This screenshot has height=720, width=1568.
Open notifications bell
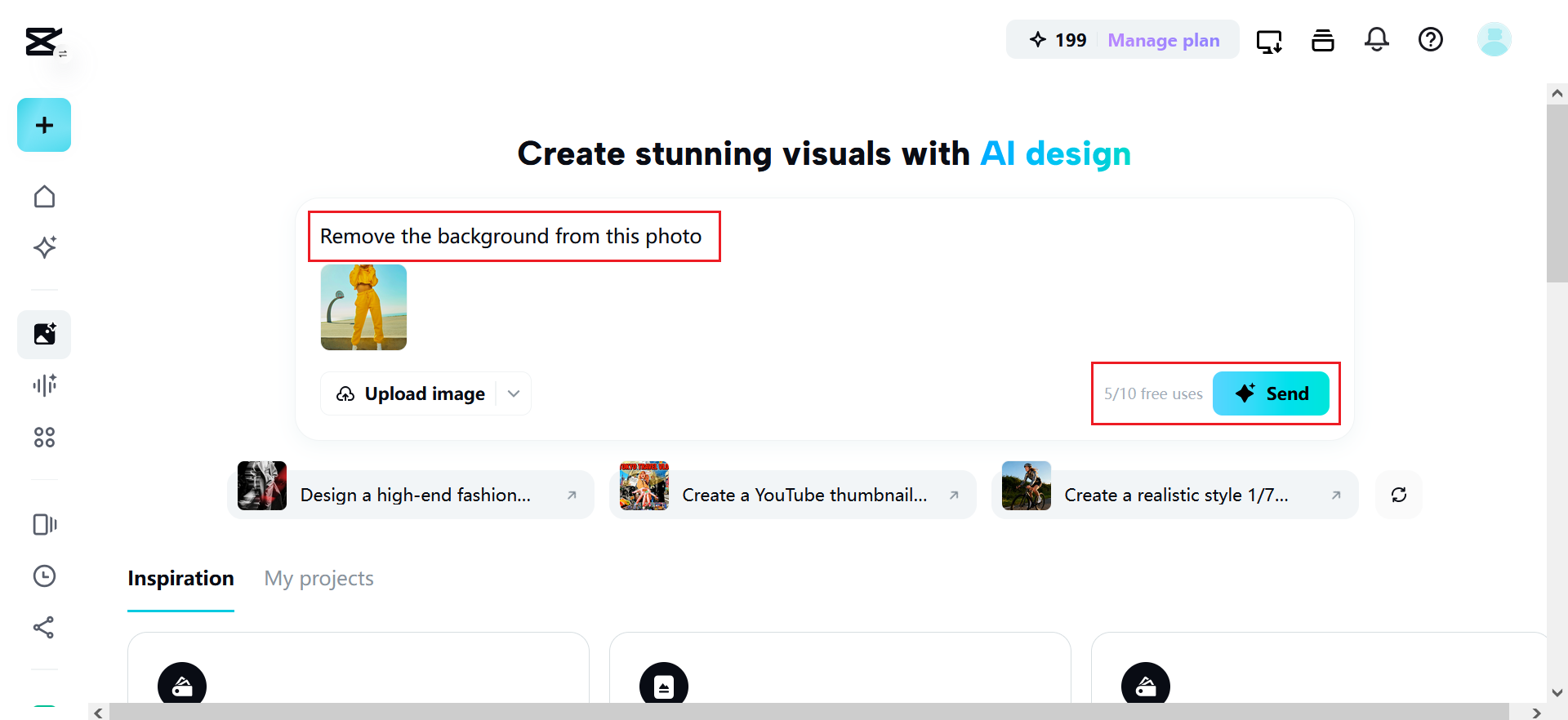click(1376, 39)
